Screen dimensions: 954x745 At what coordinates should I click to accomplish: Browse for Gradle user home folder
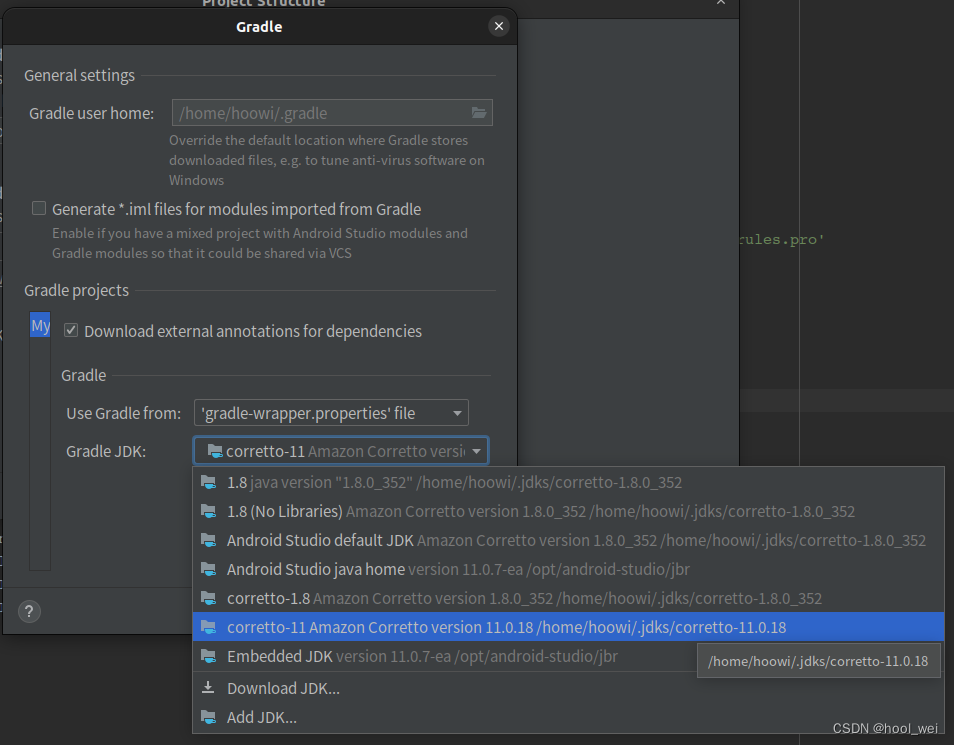point(479,113)
